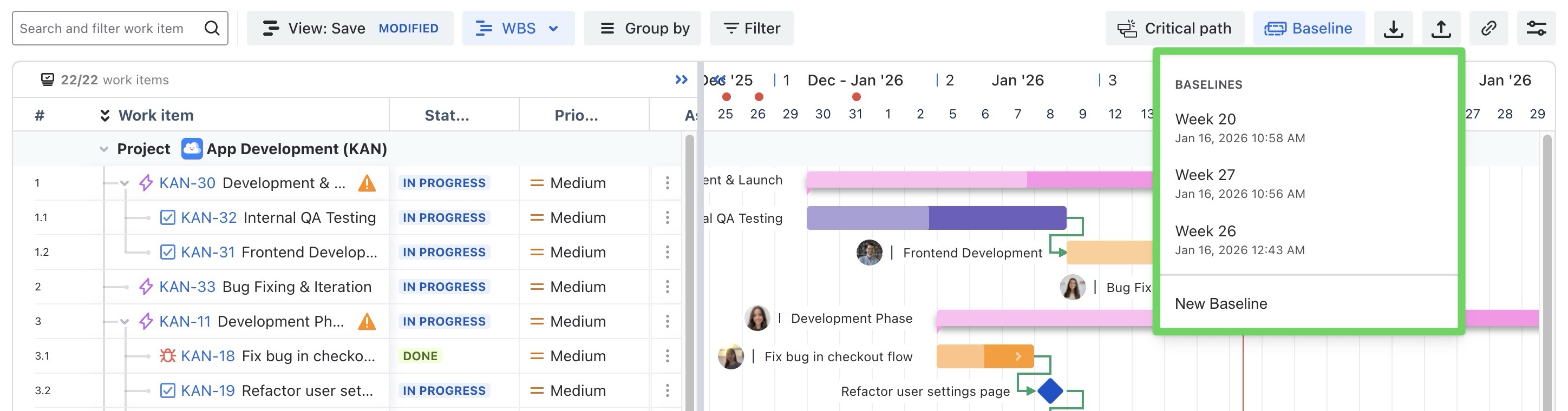Open the WBS dropdown

(x=518, y=29)
